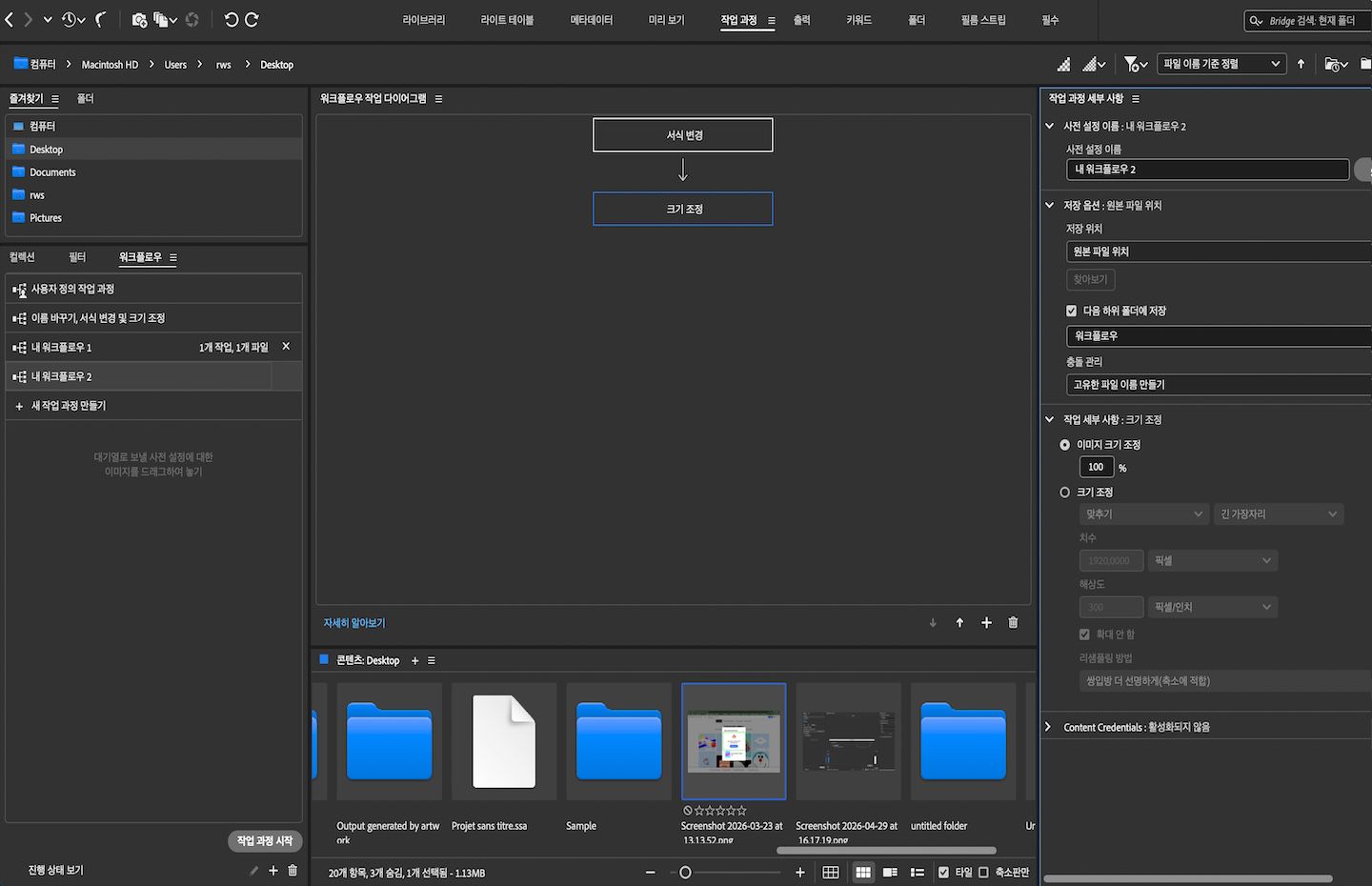Add new content tab plus next to Desktop
This screenshot has width=1372, height=886.
coord(414,660)
